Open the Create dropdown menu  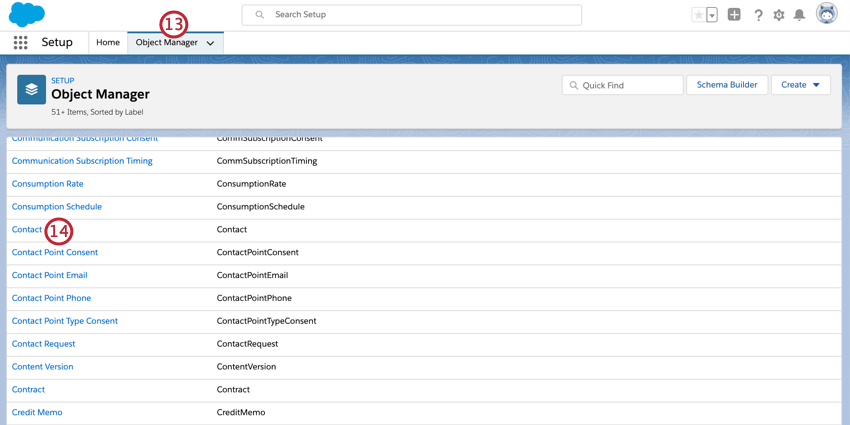click(x=800, y=85)
